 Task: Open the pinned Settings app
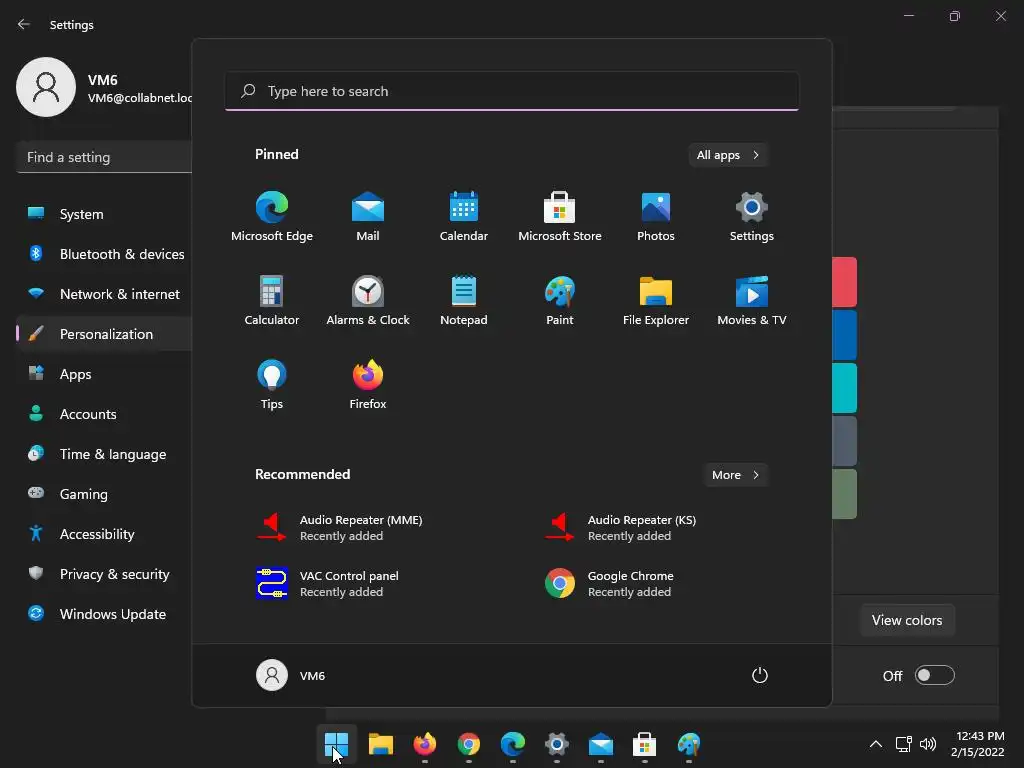pyautogui.click(x=752, y=217)
